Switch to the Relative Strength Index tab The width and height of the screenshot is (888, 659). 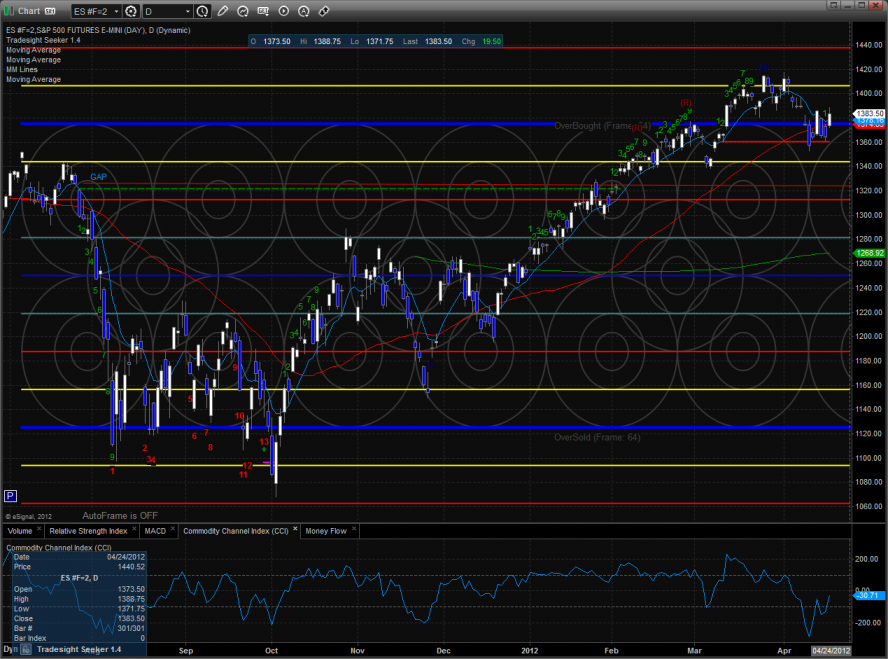coord(89,531)
